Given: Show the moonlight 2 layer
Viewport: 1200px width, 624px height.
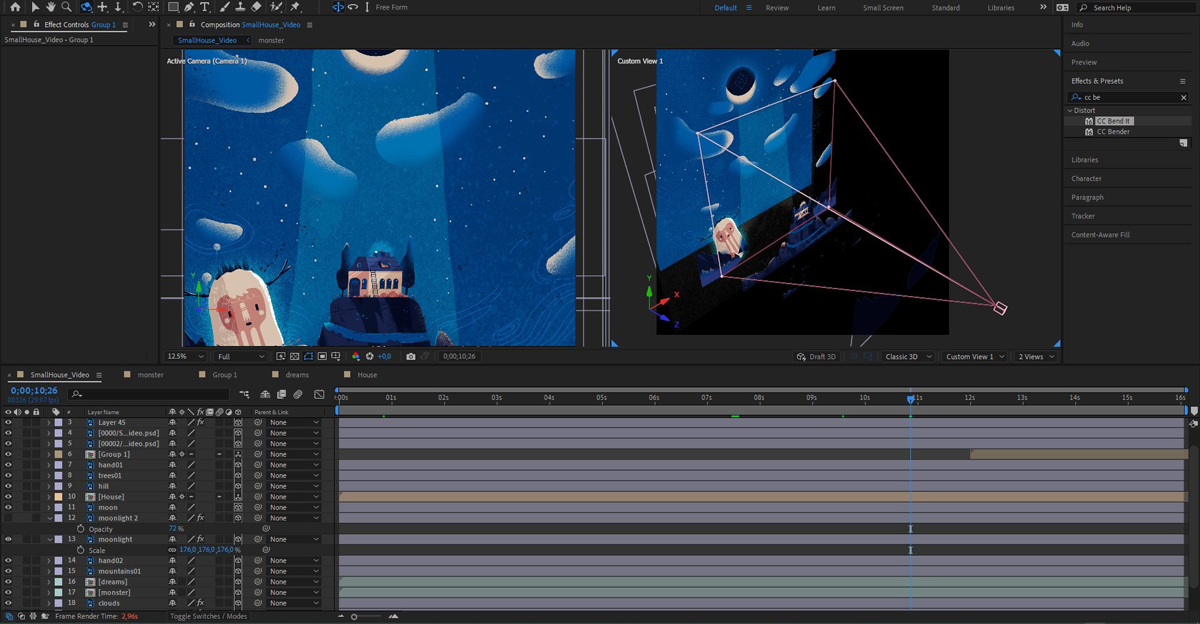Looking at the screenshot, I should (9, 518).
